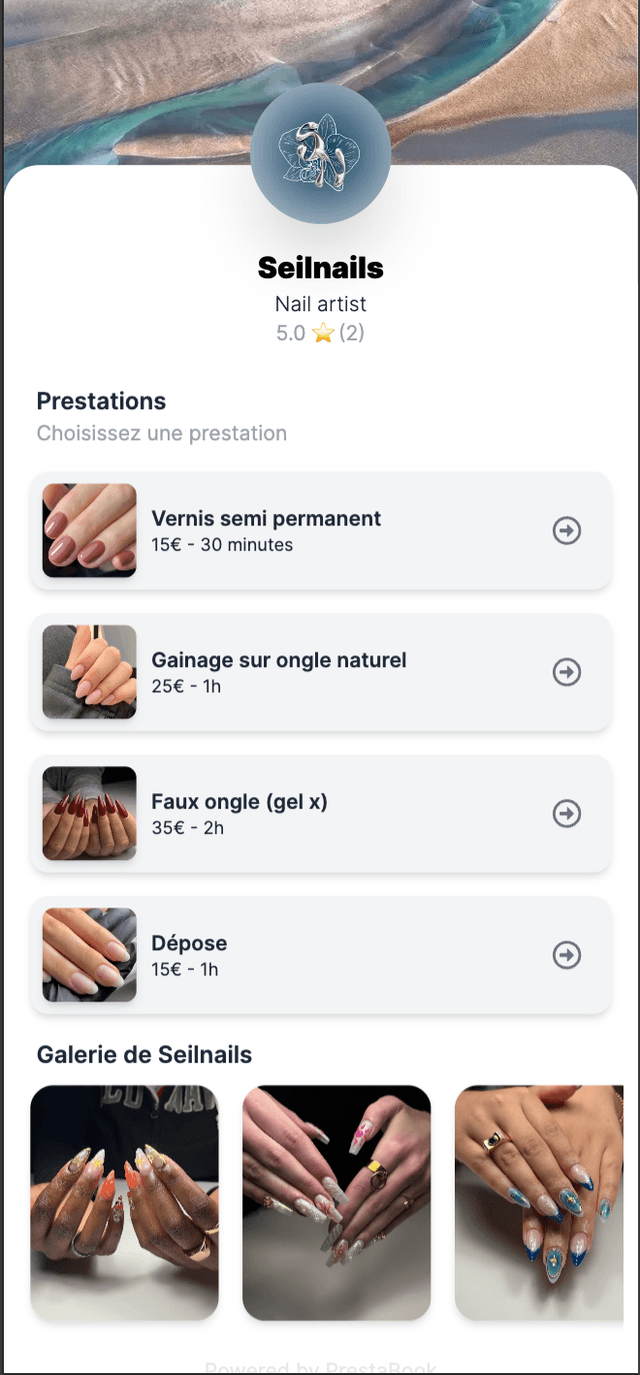Select the Vernis semi permanent service title
Viewport: 640px width, 1375px height.
coord(266,519)
